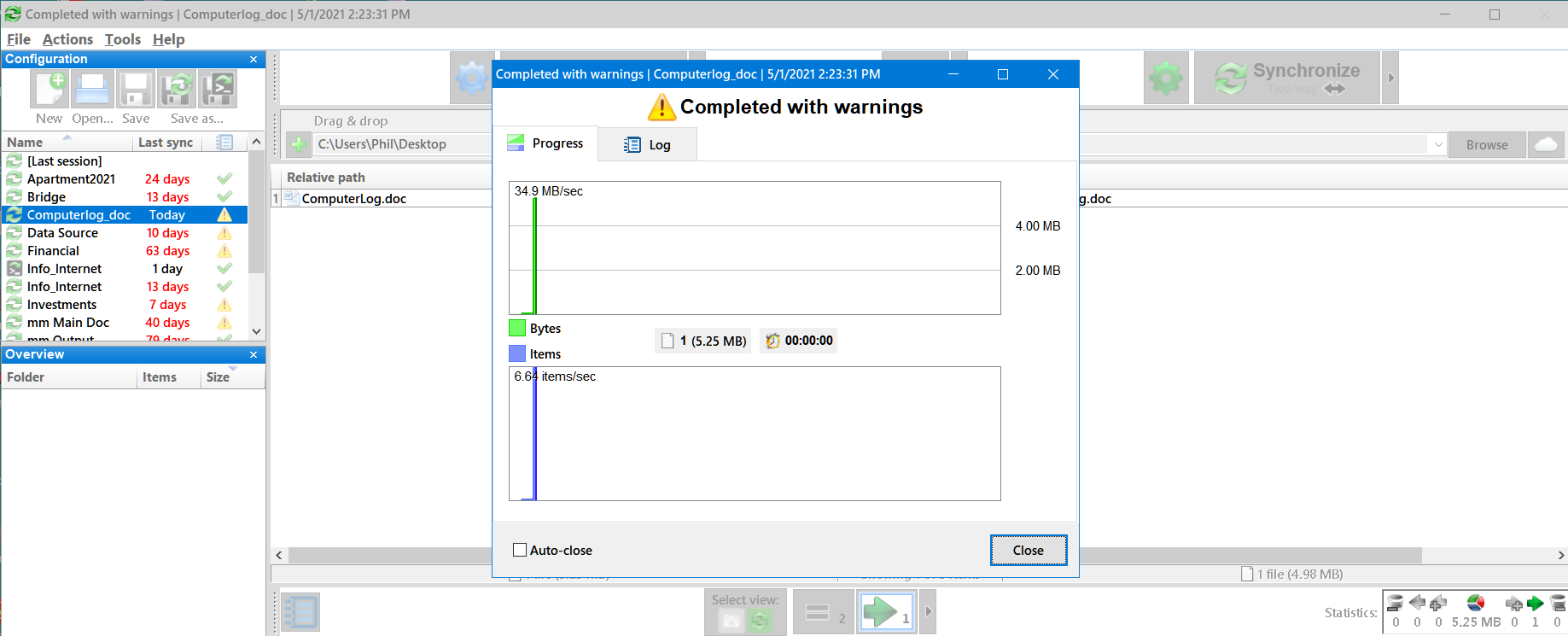This screenshot has height=636, width=1568.
Task: Click the Browse button
Action: pyautogui.click(x=1487, y=144)
